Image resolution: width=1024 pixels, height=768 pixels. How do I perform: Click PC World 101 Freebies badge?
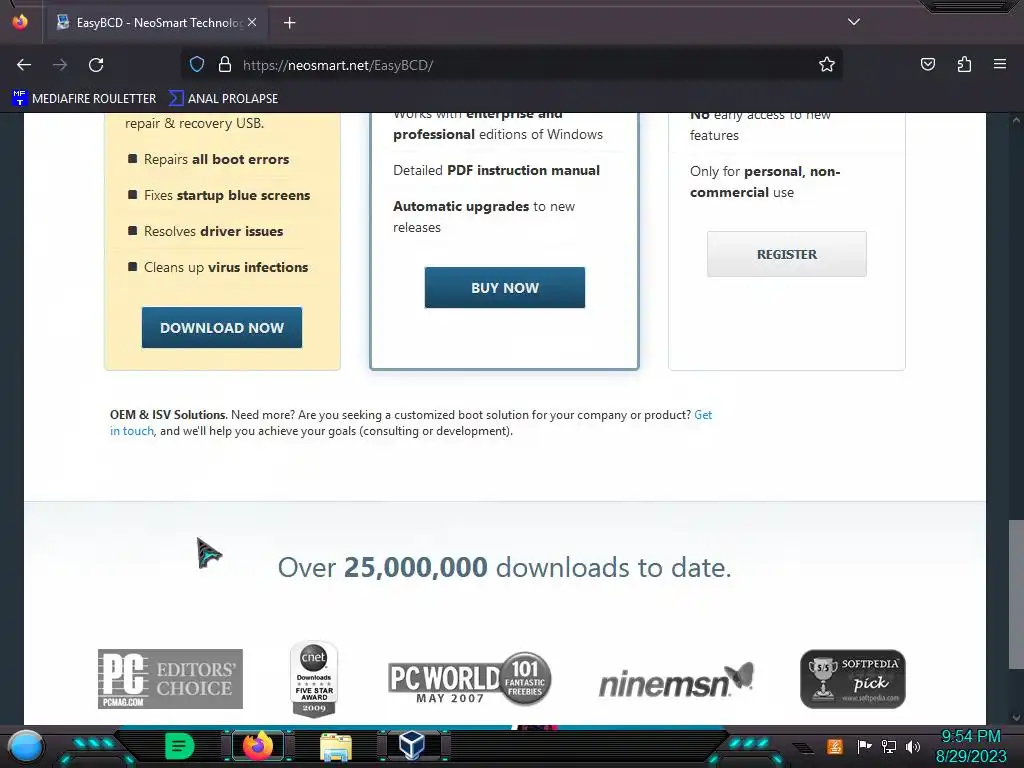tap(470, 679)
